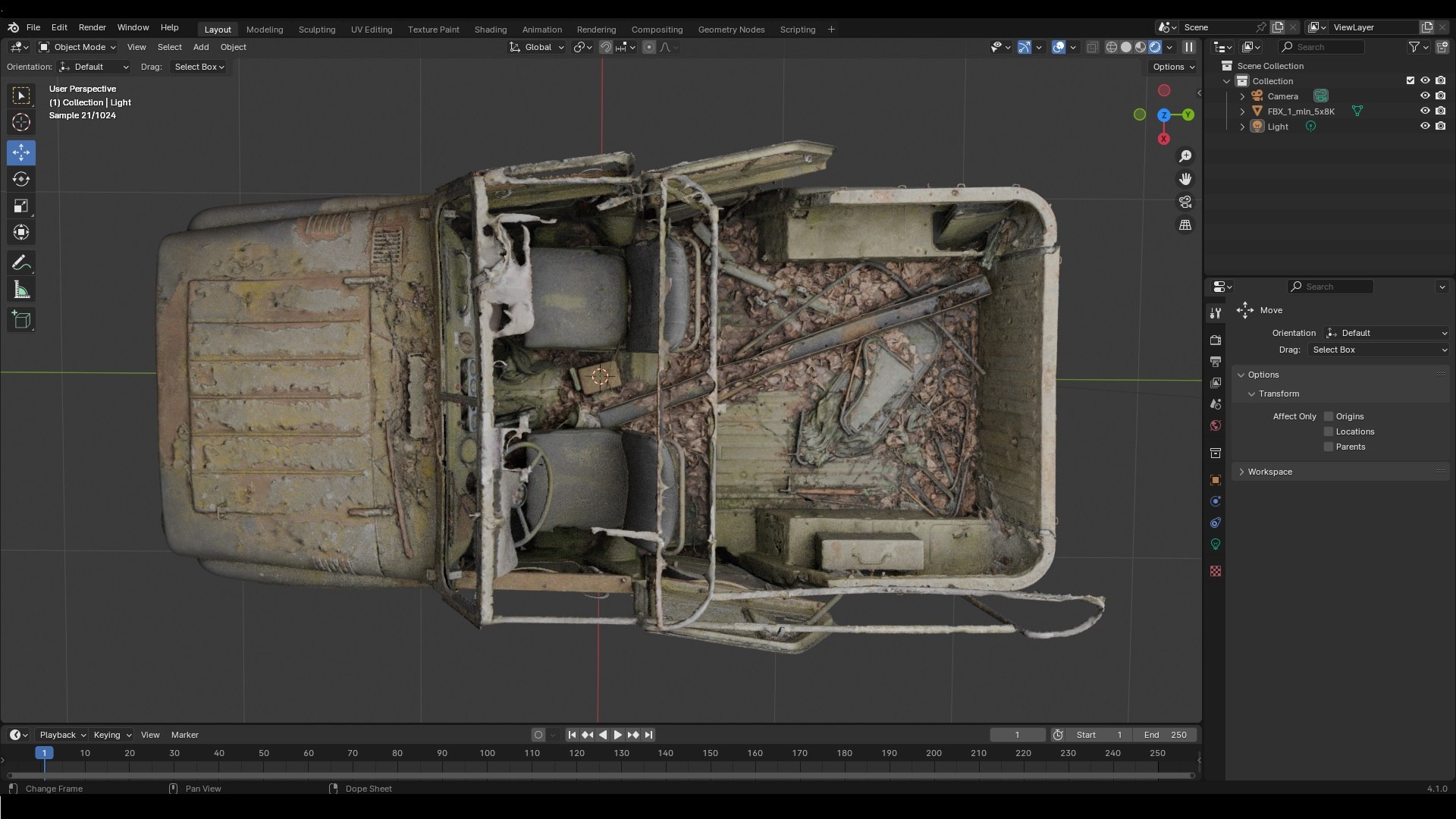Screen dimensions: 1456x819
Task: Activate the Rotate tool
Action: (x=21, y=179)
